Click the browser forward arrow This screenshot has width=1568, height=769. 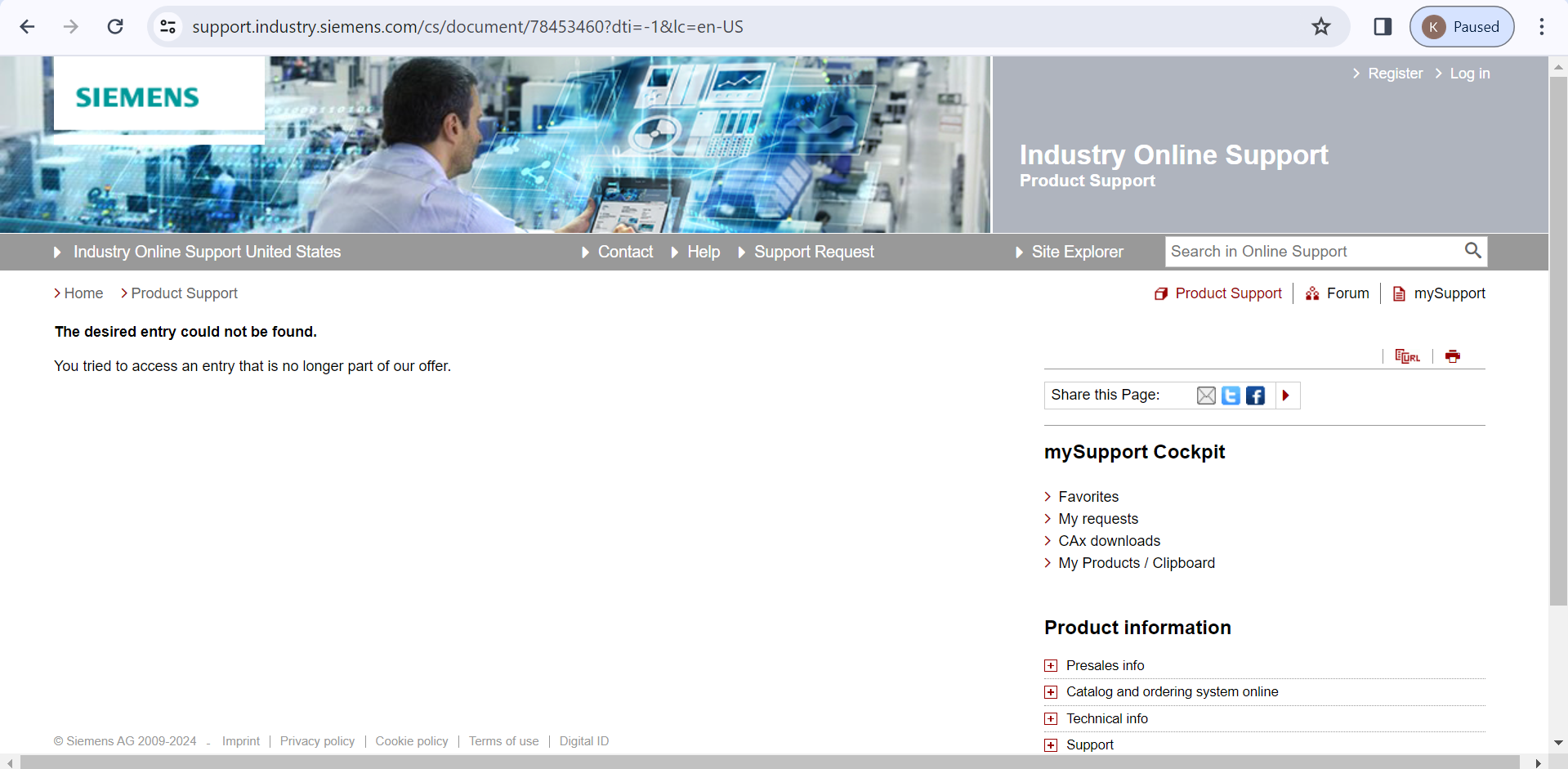click(x=71, y=27)
